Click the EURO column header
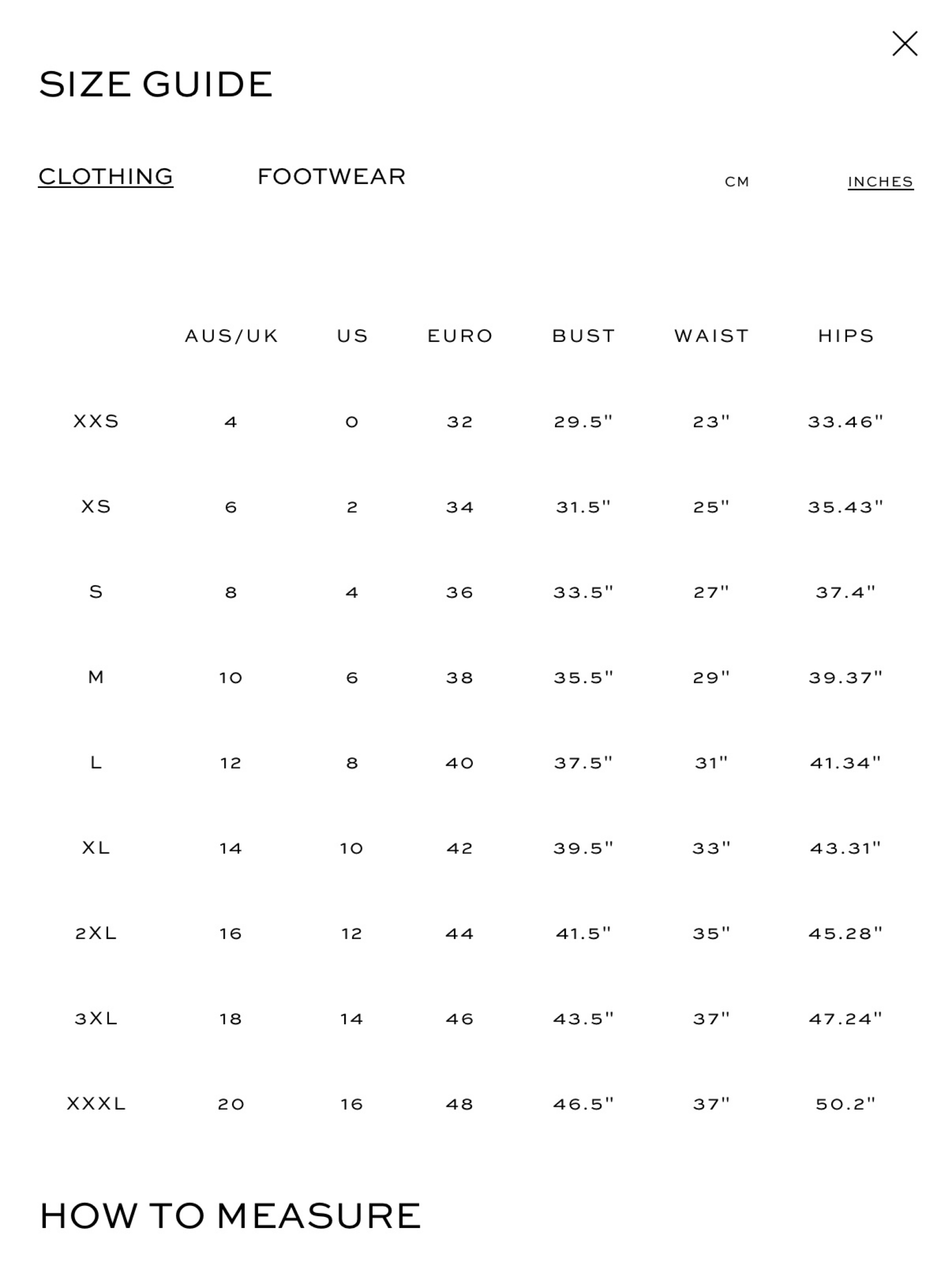 point(460,336)
